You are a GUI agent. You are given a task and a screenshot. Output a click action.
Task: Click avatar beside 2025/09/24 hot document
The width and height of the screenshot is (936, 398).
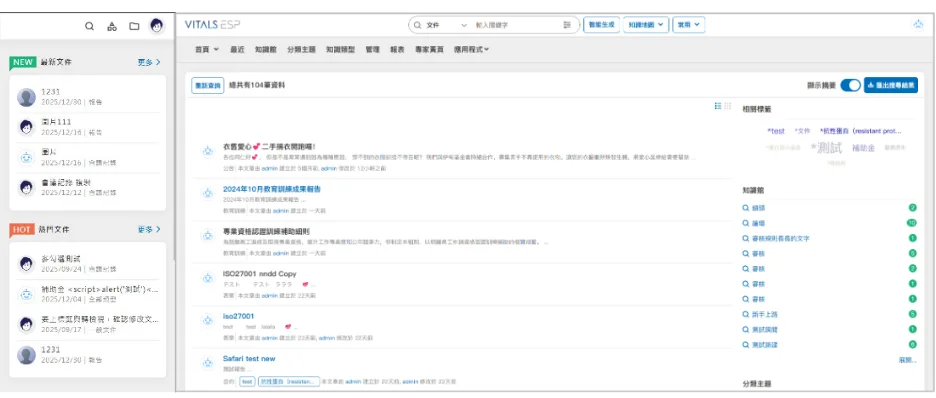pos(26,263)
